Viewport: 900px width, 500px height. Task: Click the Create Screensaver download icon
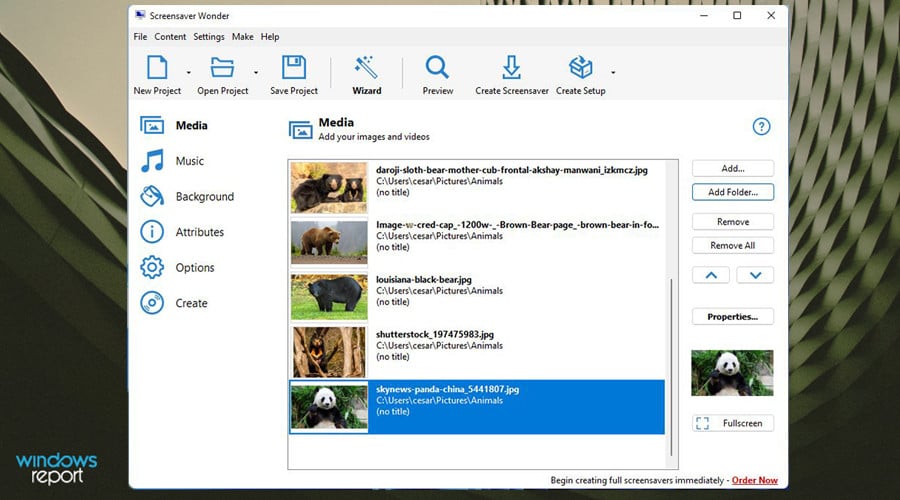click(511, 68)
